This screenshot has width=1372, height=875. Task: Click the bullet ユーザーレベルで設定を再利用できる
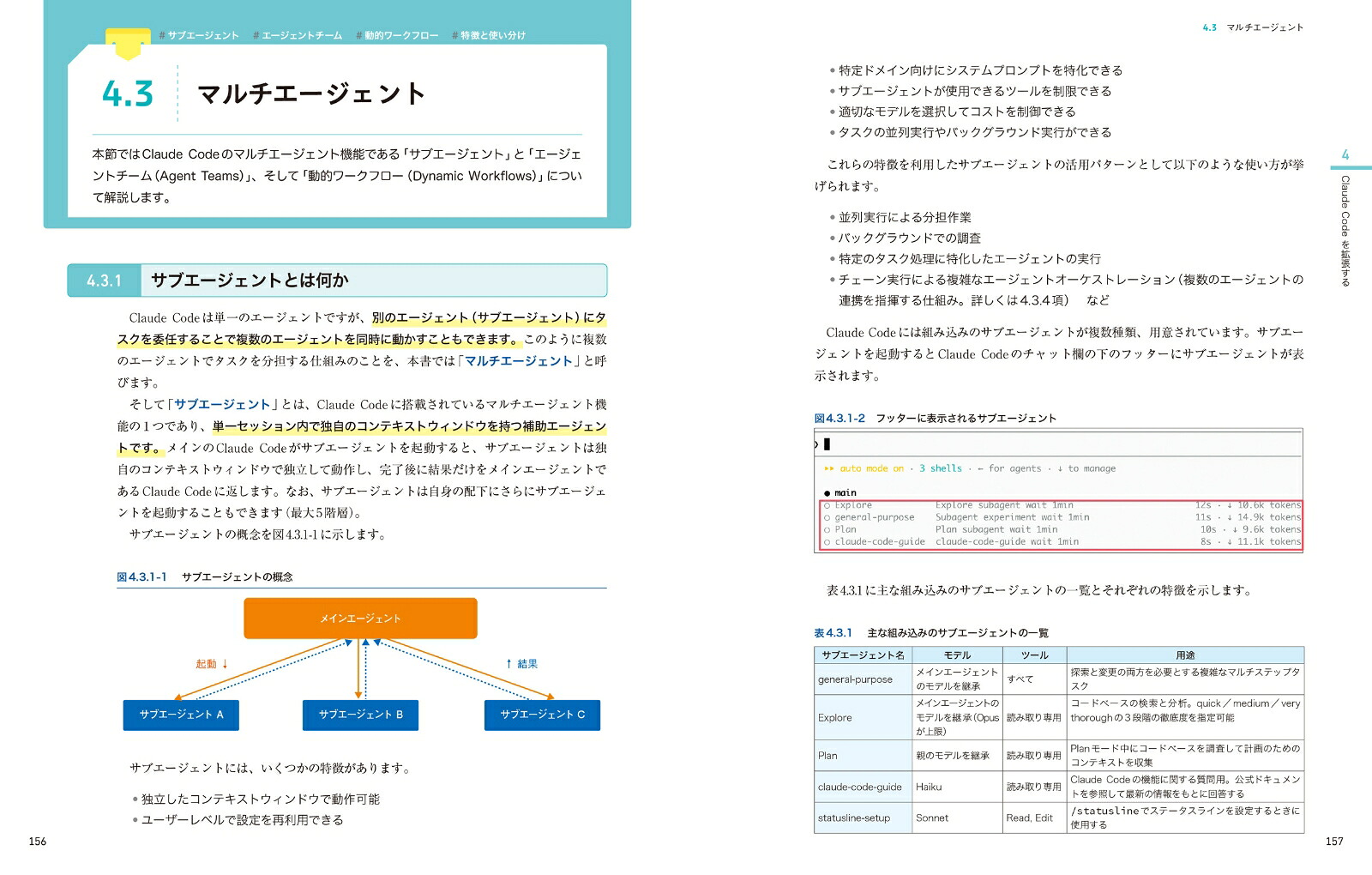coord(238,819)
